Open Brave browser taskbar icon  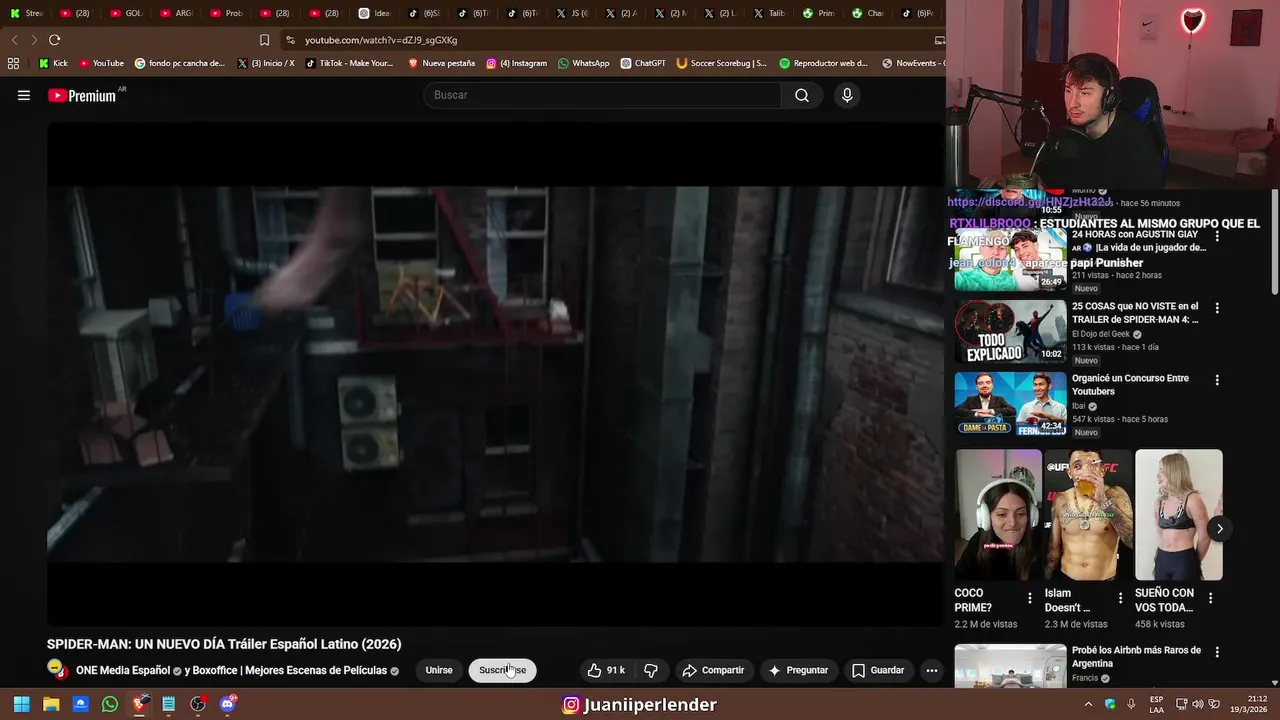click(140, 704)
